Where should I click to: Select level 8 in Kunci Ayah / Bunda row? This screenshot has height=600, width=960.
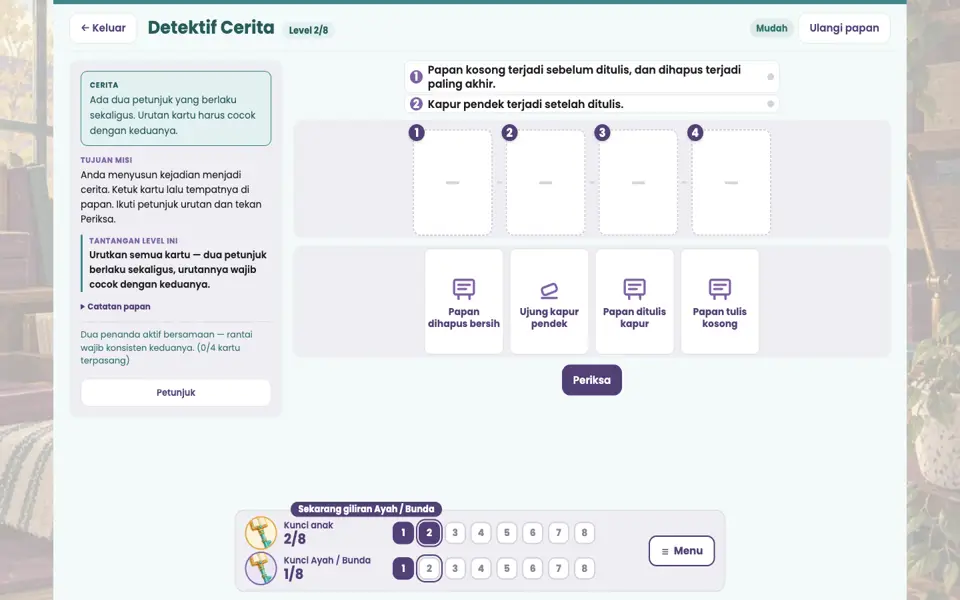coord(584,568)
